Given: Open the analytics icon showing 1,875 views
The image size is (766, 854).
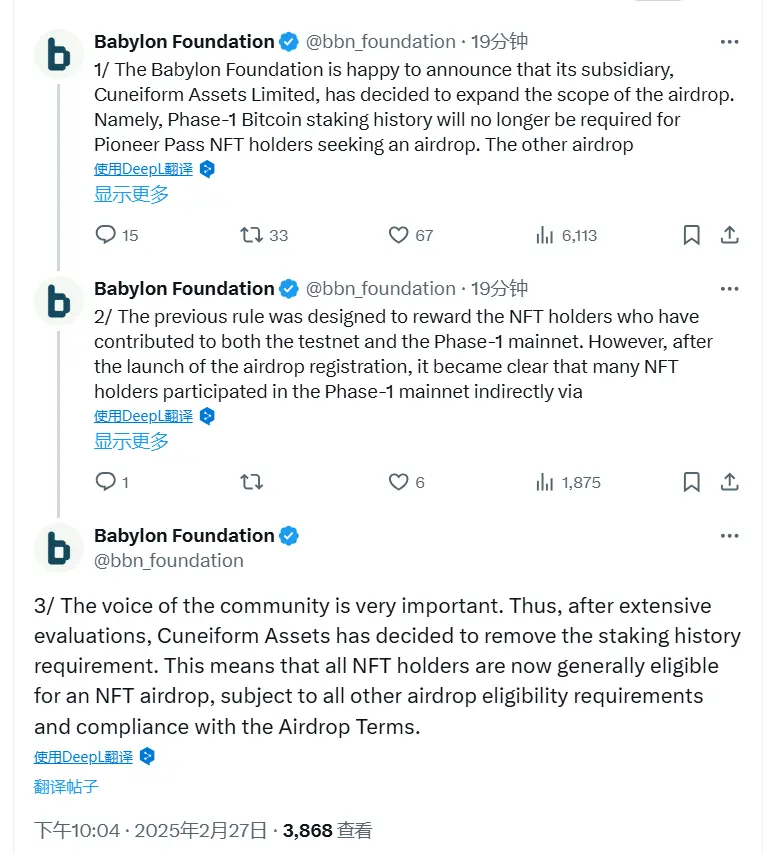Looking at the screenshot, I should click(544, 481).
